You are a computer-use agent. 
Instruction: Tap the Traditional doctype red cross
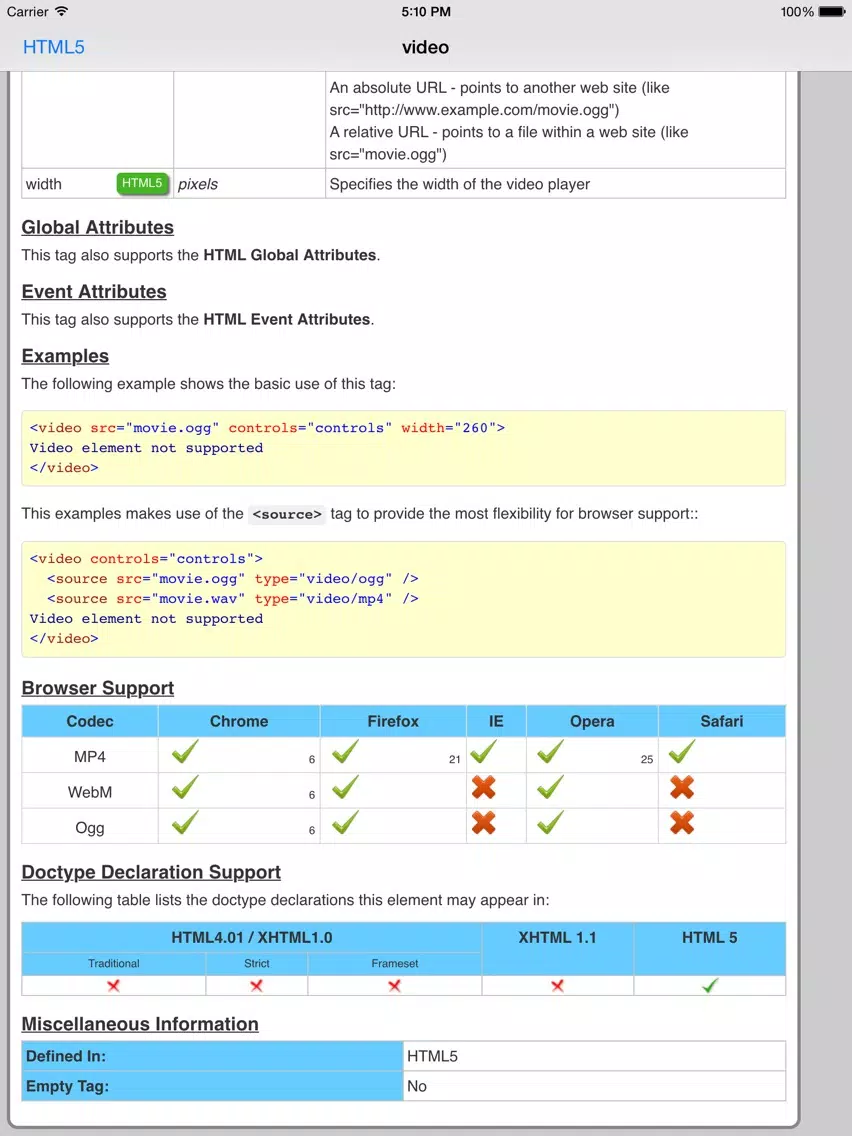click(x=114, y=986)
